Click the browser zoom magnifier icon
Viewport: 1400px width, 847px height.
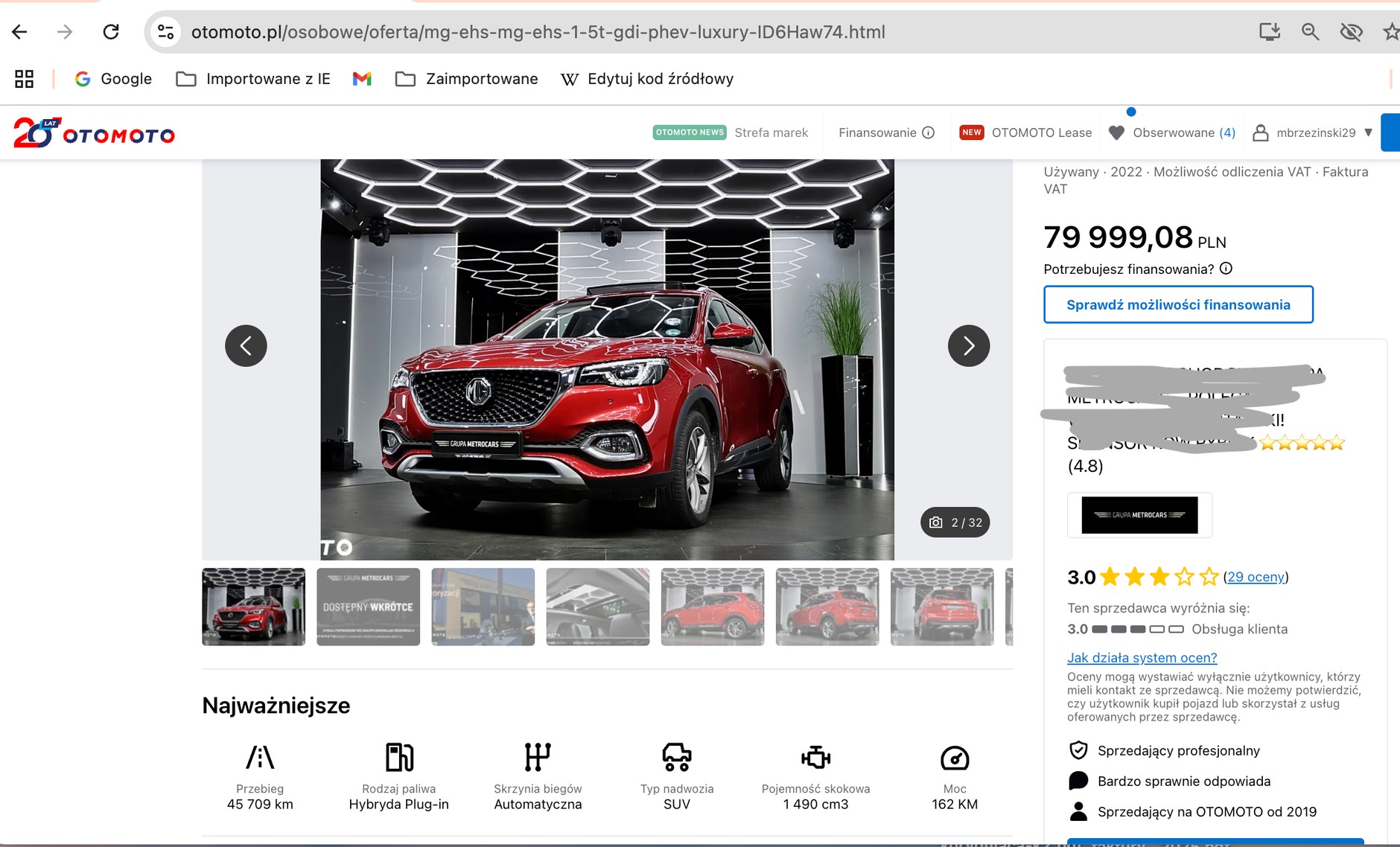pos(1310,32)
